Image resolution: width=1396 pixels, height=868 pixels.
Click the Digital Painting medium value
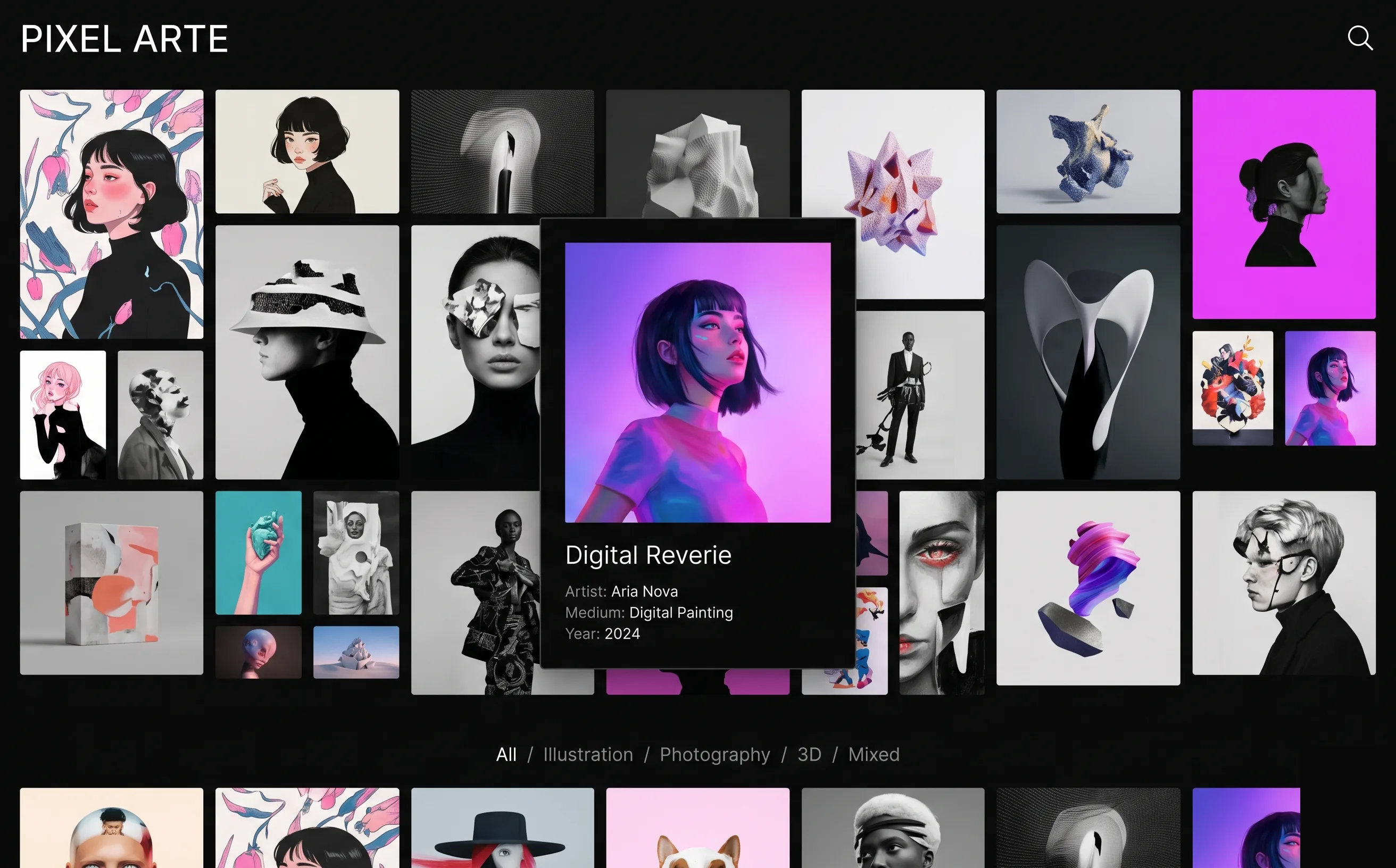681,613
